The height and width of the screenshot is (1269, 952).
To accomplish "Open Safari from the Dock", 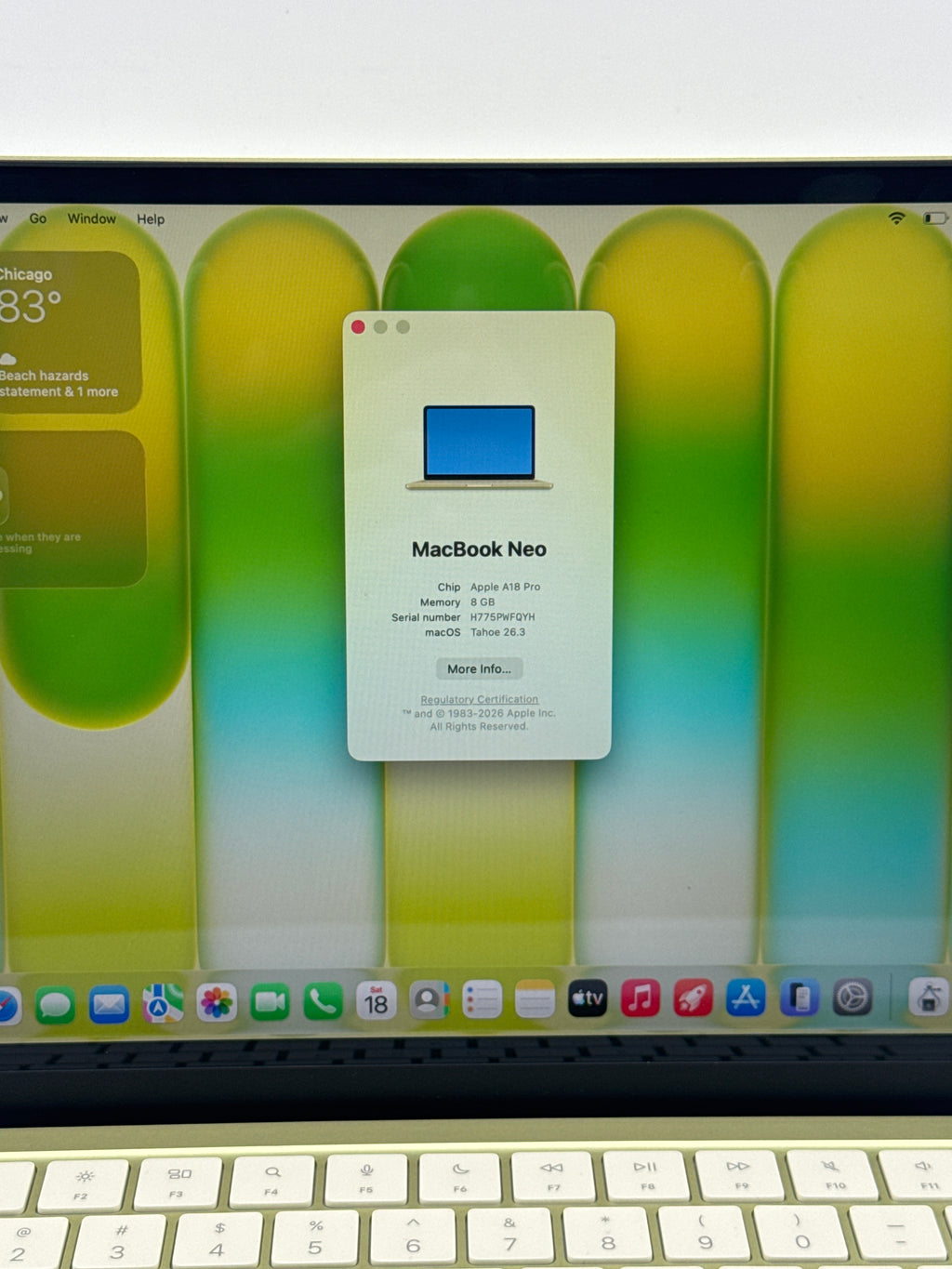I will click(6, 1006).
